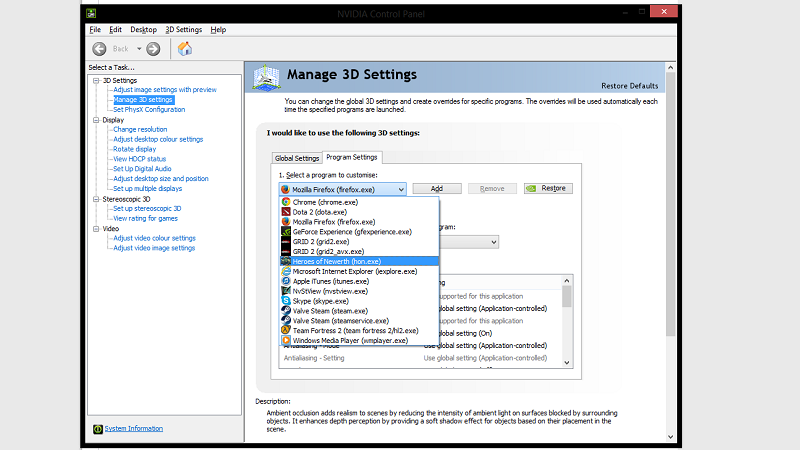The height and width of the screenshot is (450, 800).
Task: Select the Mozilla Firefox icon in dropdown list
Action: pyautogui.click(x=286, y=222)
